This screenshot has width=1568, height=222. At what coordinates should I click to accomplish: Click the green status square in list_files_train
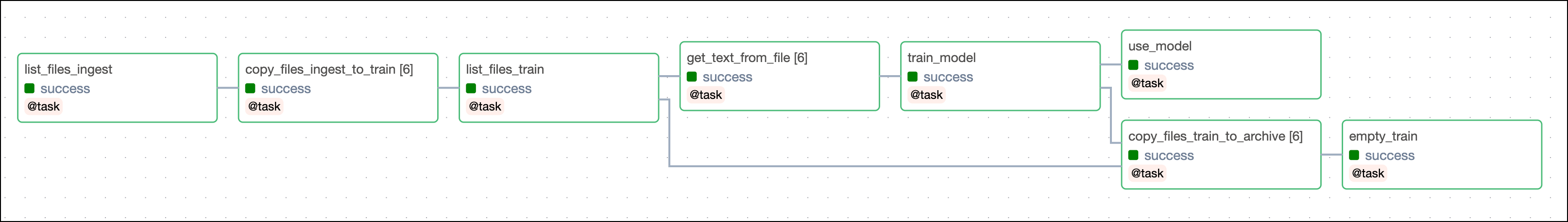point(471,89)
